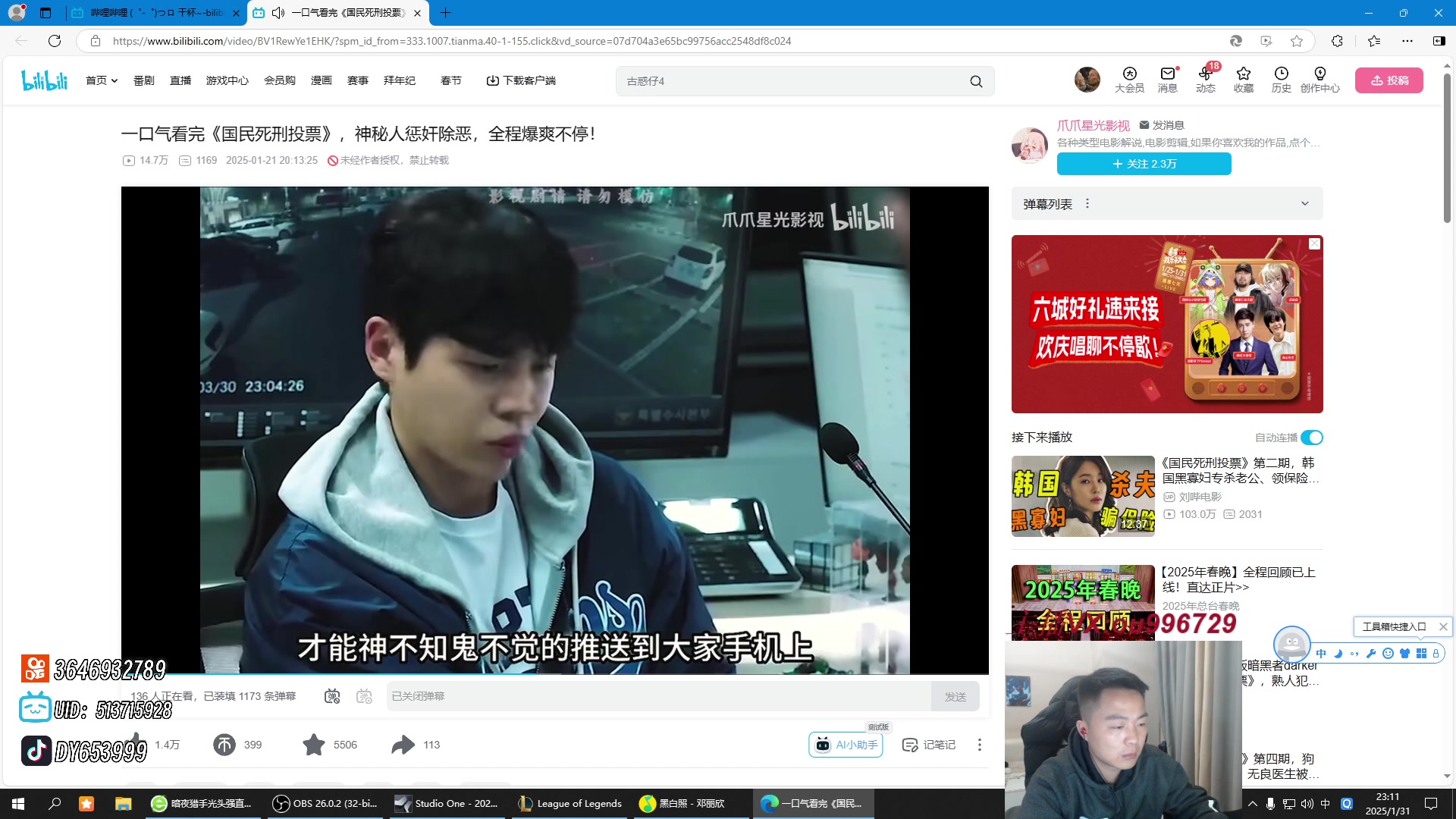Screen dimensions: 1456x819
Task: Open the 创作中心 lightbulb icon
Action: click(1320, 80)
